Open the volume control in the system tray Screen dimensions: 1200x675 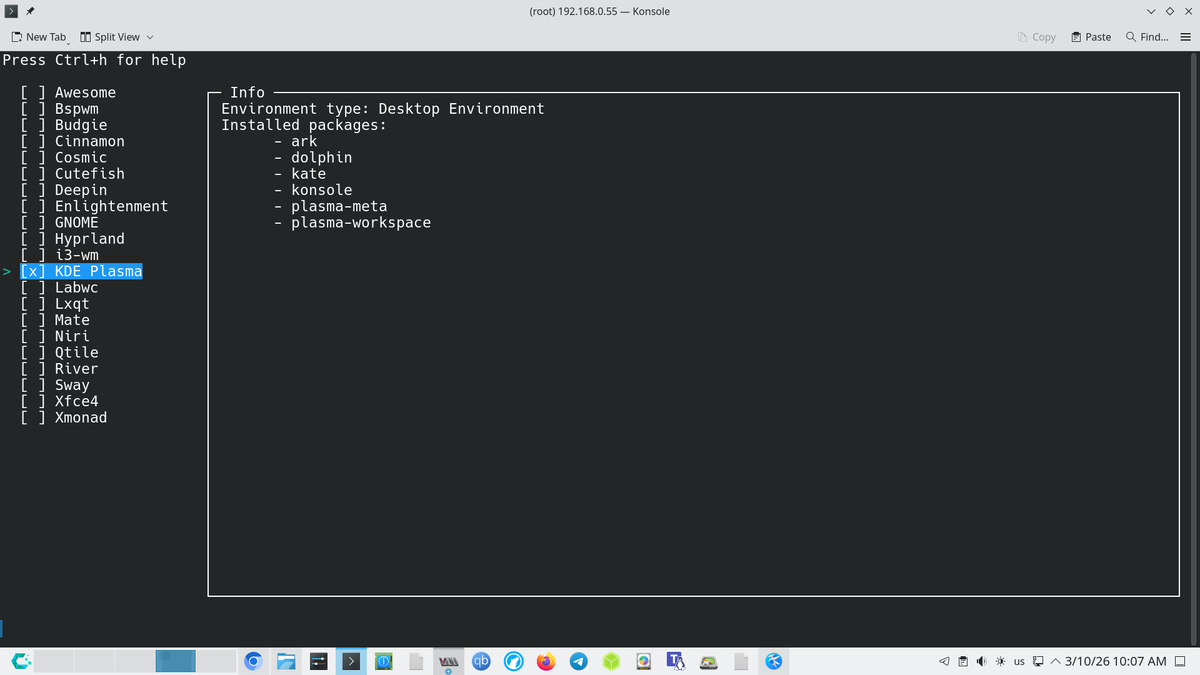pyautogui.click(x=982, y=661)
